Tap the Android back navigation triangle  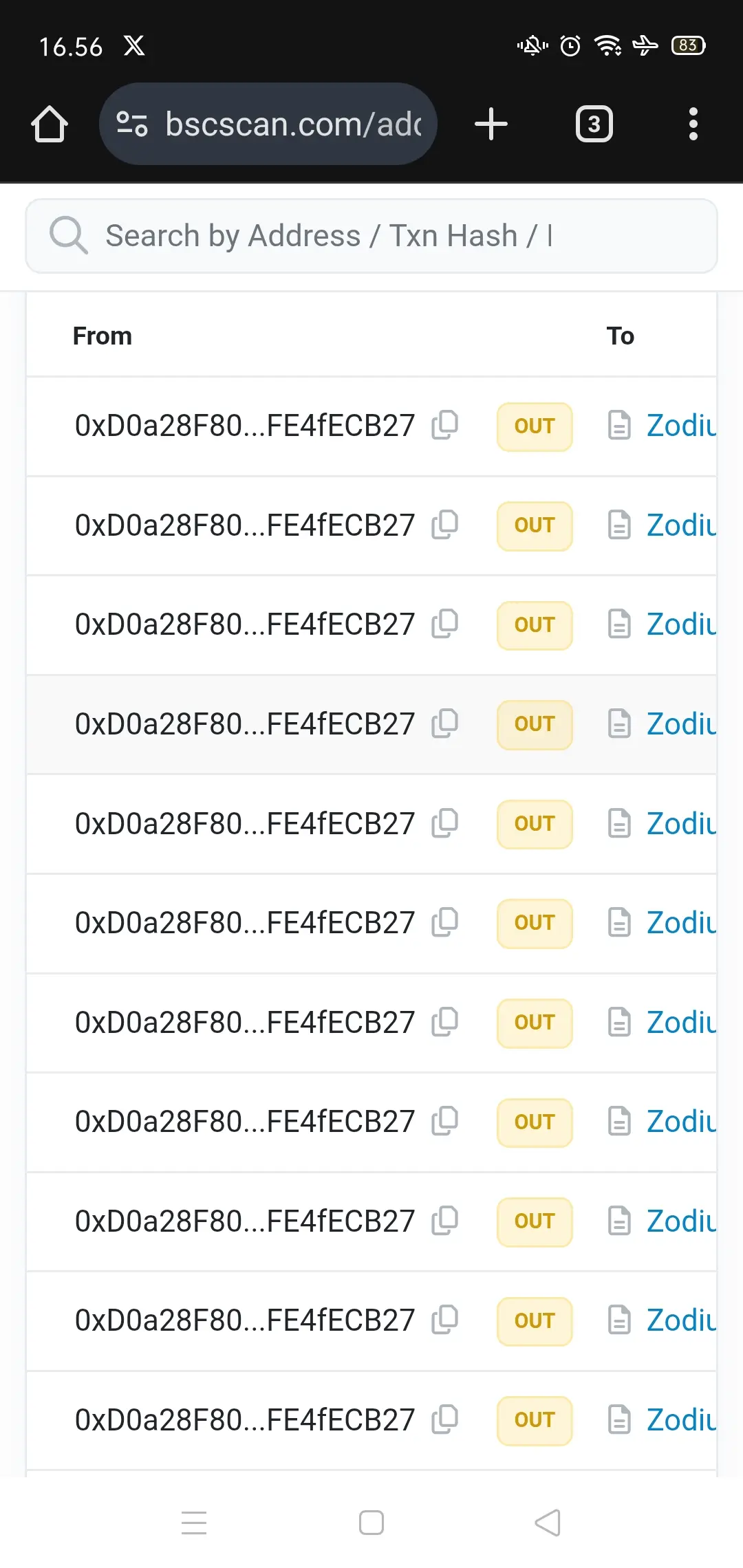(548, 1523)
